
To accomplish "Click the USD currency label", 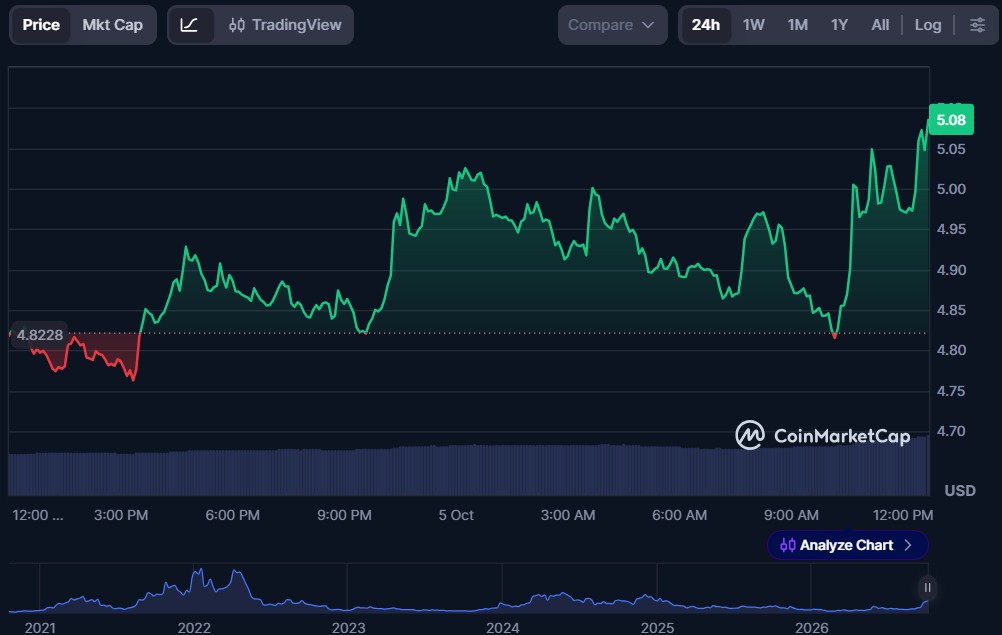I will [x=960, y=491].
